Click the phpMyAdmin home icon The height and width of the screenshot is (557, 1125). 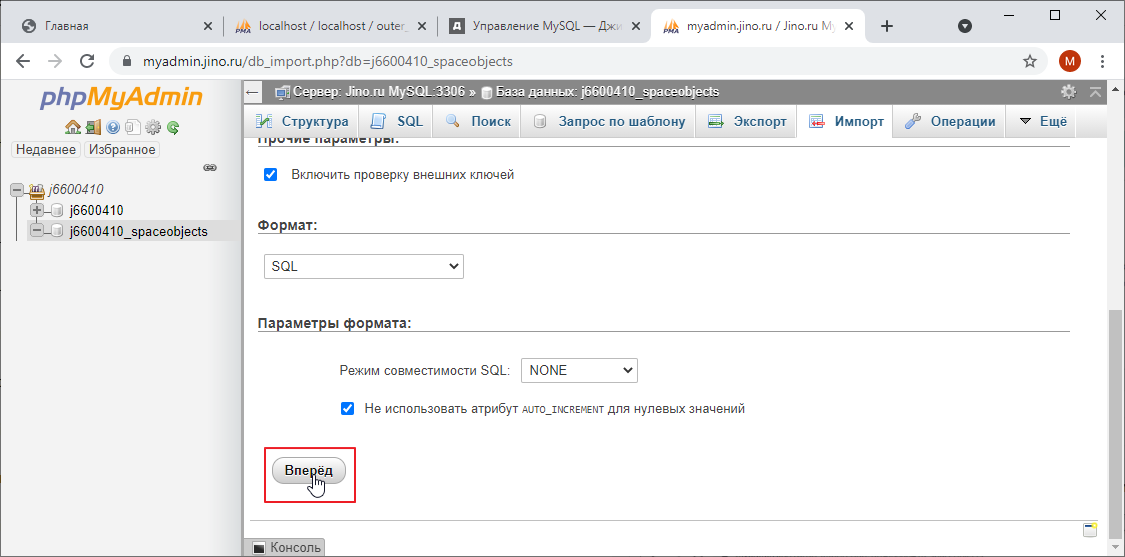click(72, 127)
